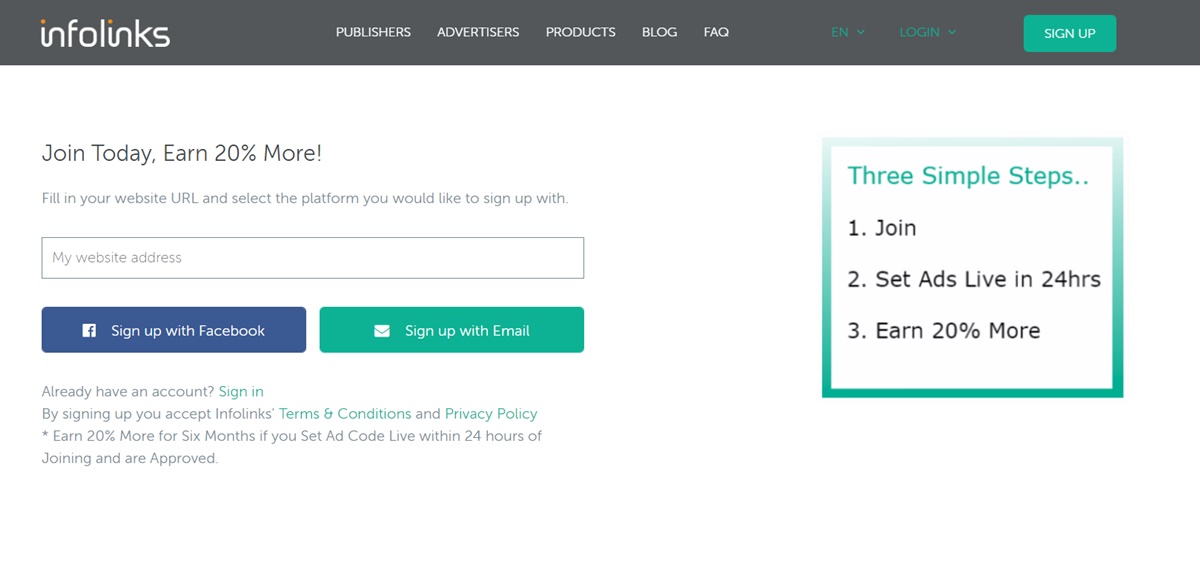Click the chevron arrow beside LOGIN
The height and width of the screenshot is (577, 1200).
[x=952, y=32]
